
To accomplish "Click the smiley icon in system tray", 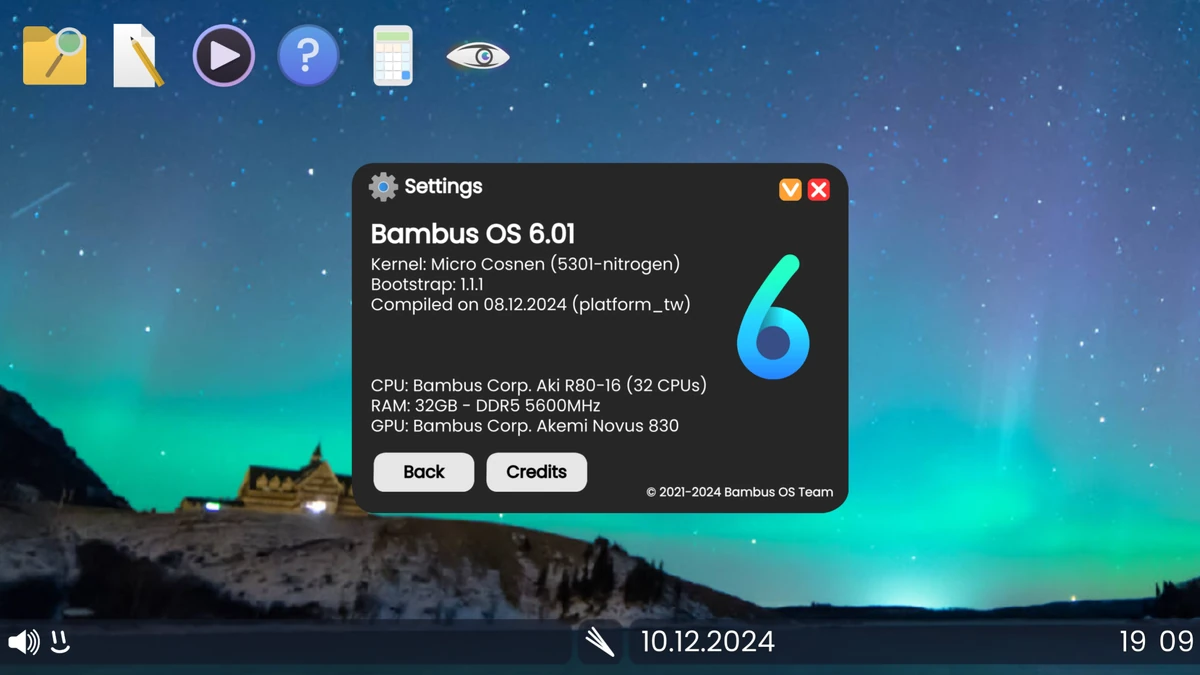I will pos(60,643).
